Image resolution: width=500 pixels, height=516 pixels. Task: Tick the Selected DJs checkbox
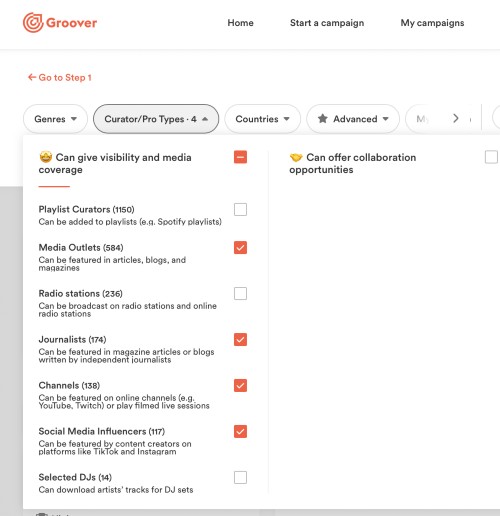tap(240, 477)
